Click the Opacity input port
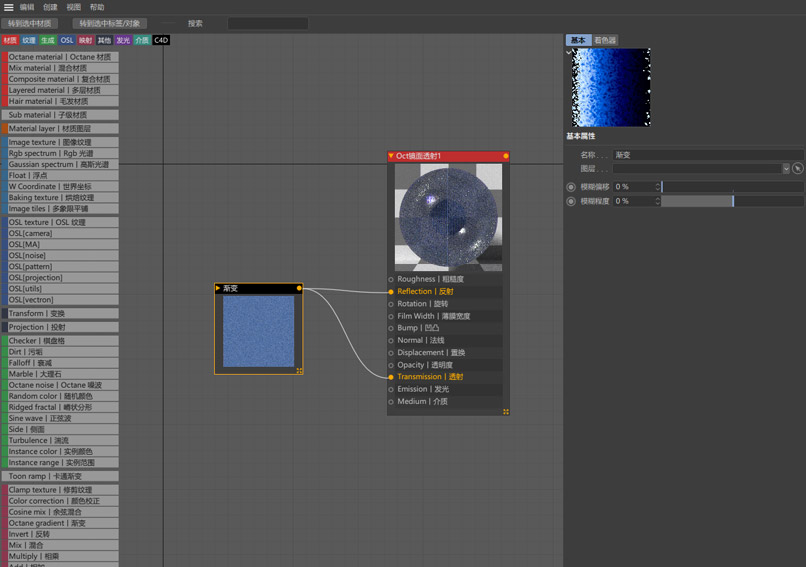The height and width of the screenshot is (567, 806). (x=391, y=365)
